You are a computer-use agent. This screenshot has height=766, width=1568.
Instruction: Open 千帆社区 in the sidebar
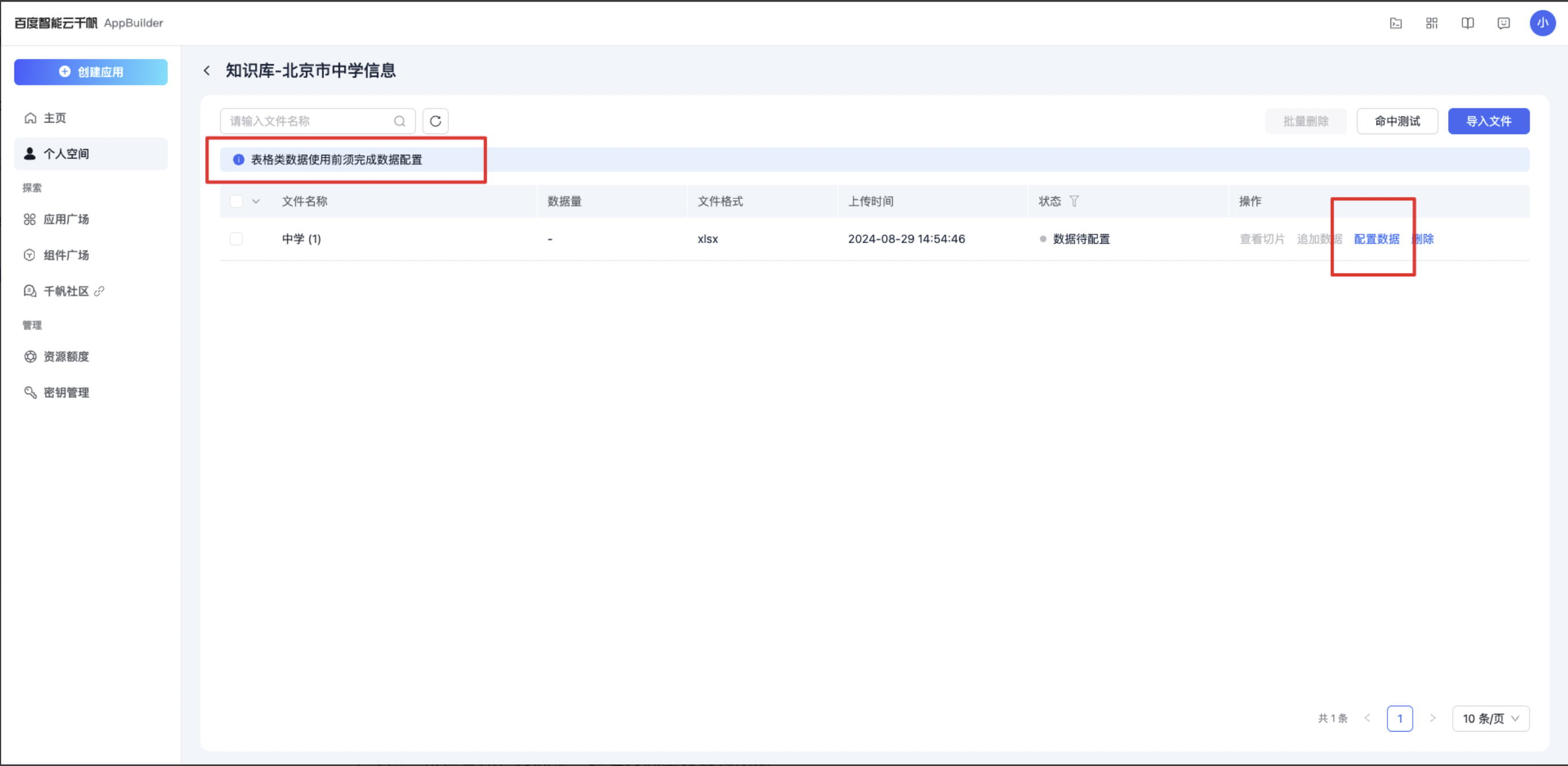91,291
